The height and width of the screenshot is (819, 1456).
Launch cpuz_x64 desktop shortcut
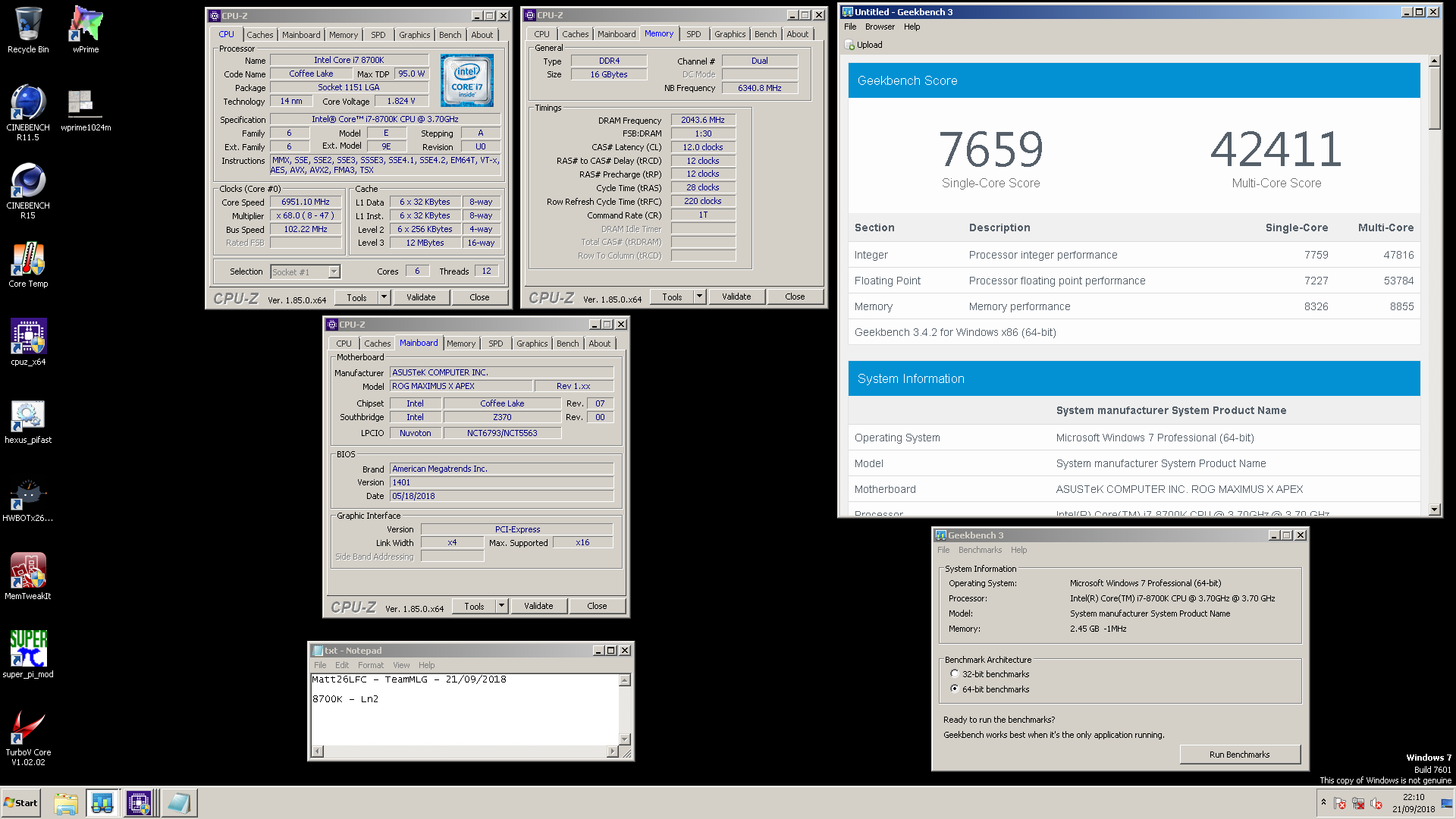28,343
